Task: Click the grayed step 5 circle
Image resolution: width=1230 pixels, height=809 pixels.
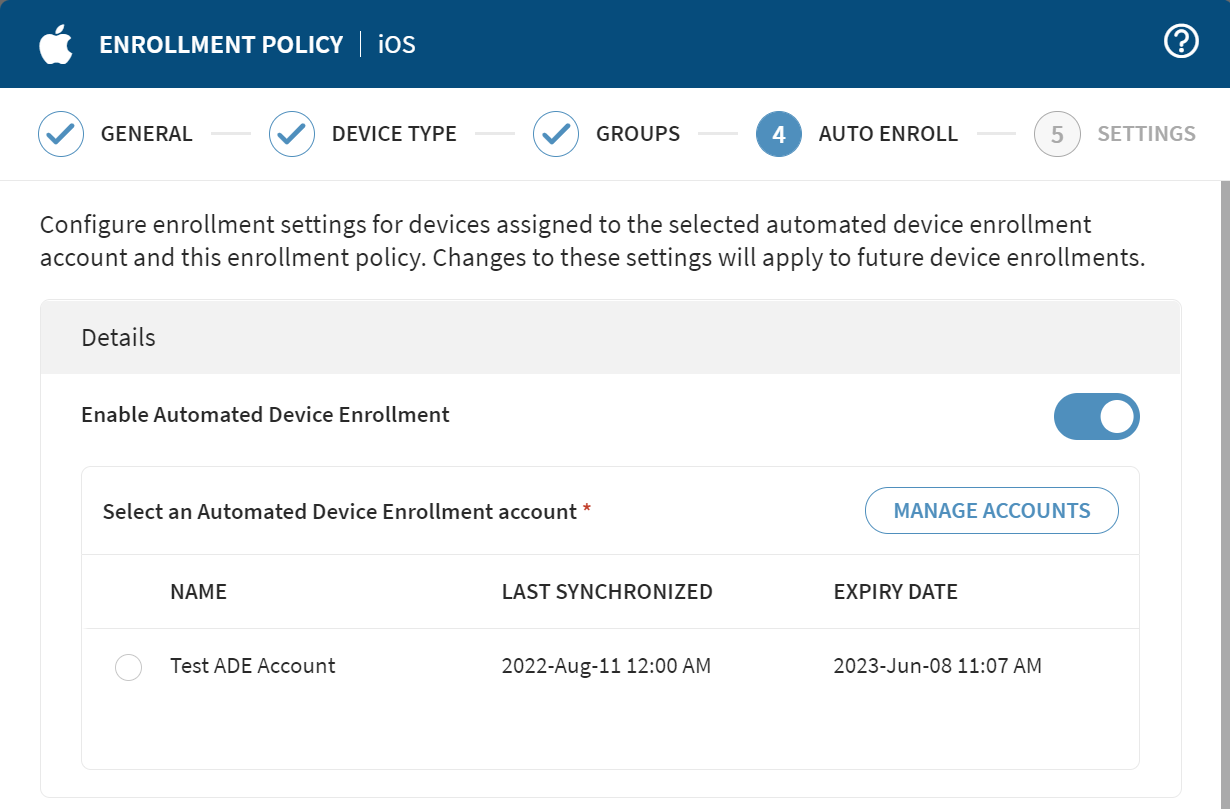Action: [1057, 134]
